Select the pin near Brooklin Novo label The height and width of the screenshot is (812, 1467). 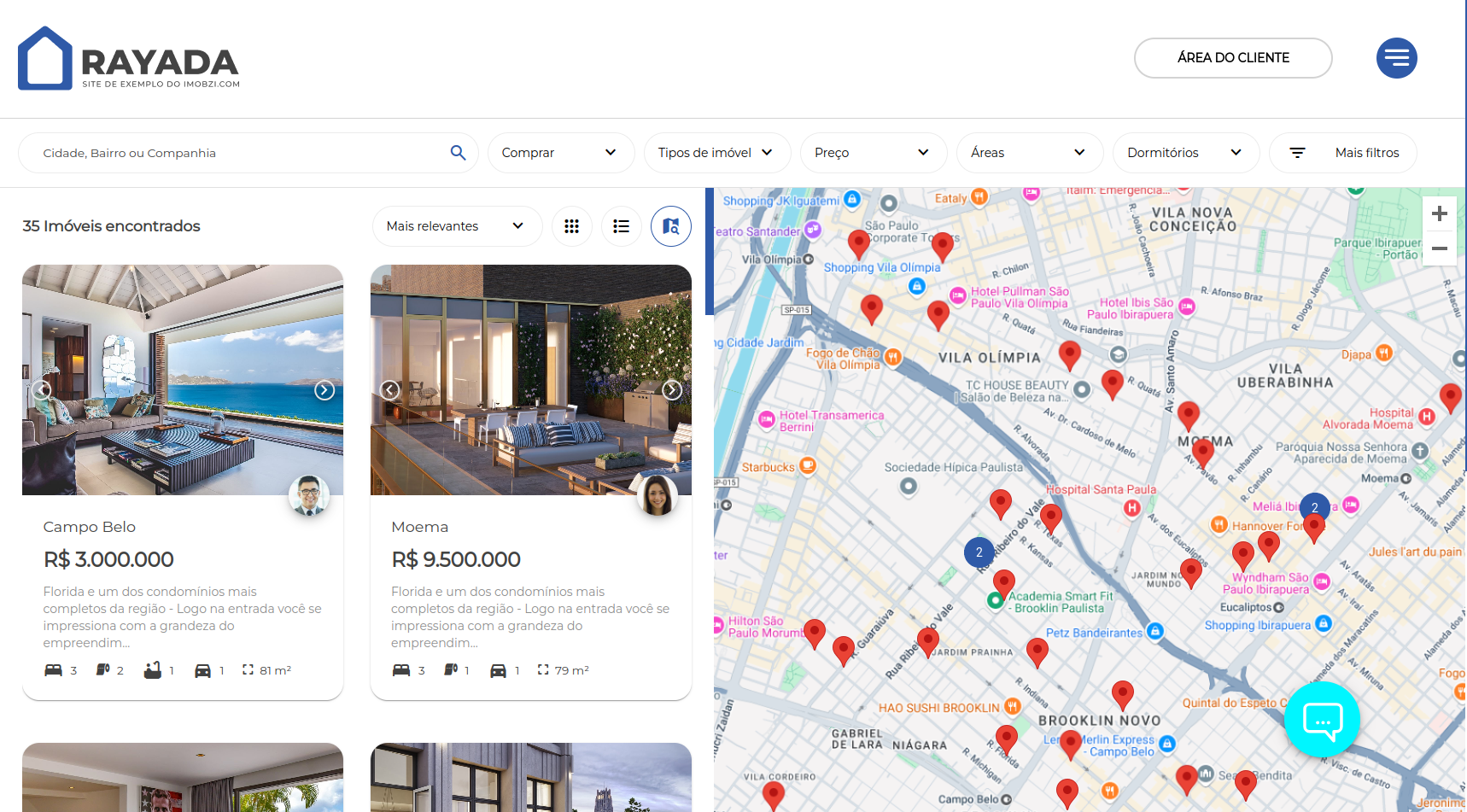click(x=1123, y=696)
